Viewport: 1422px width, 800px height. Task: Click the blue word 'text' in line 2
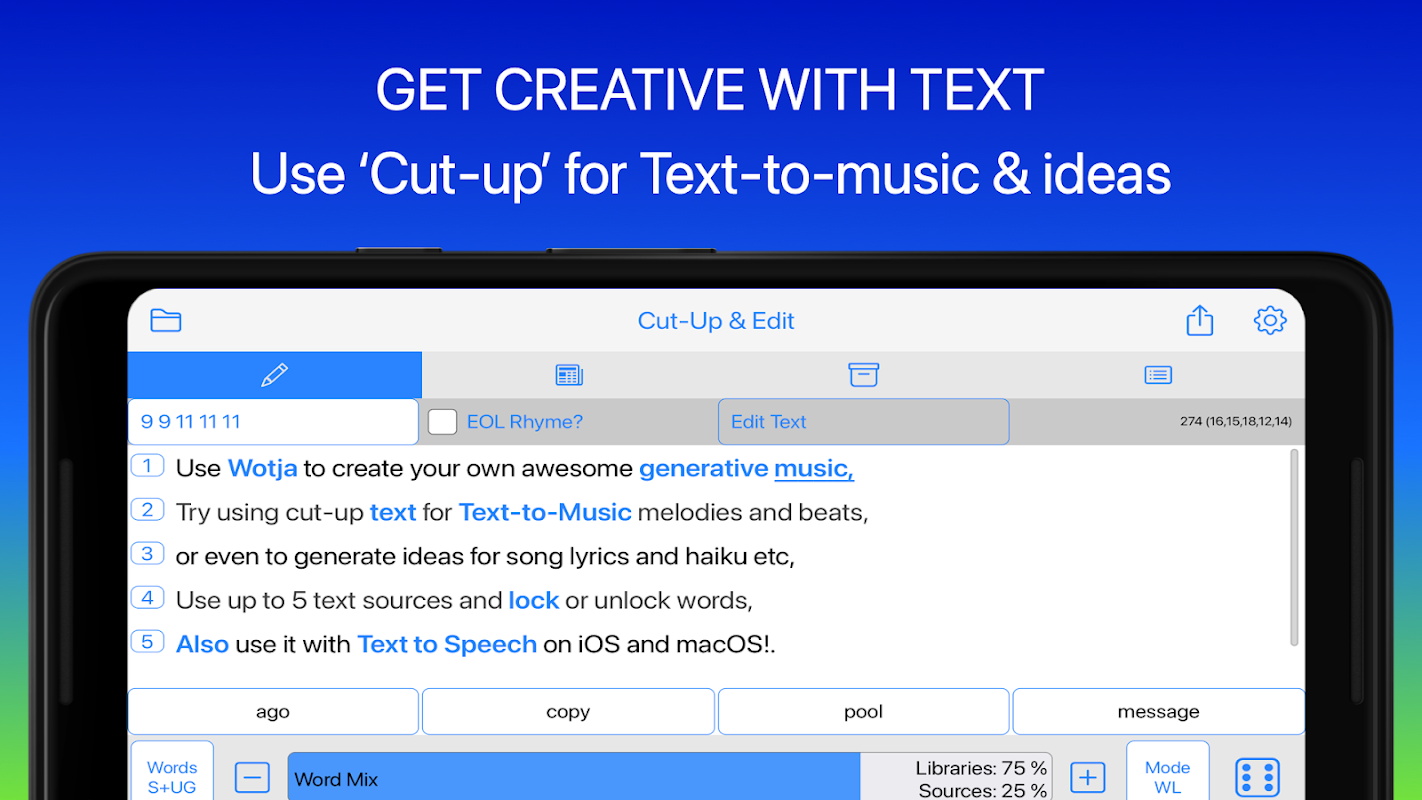393,512
